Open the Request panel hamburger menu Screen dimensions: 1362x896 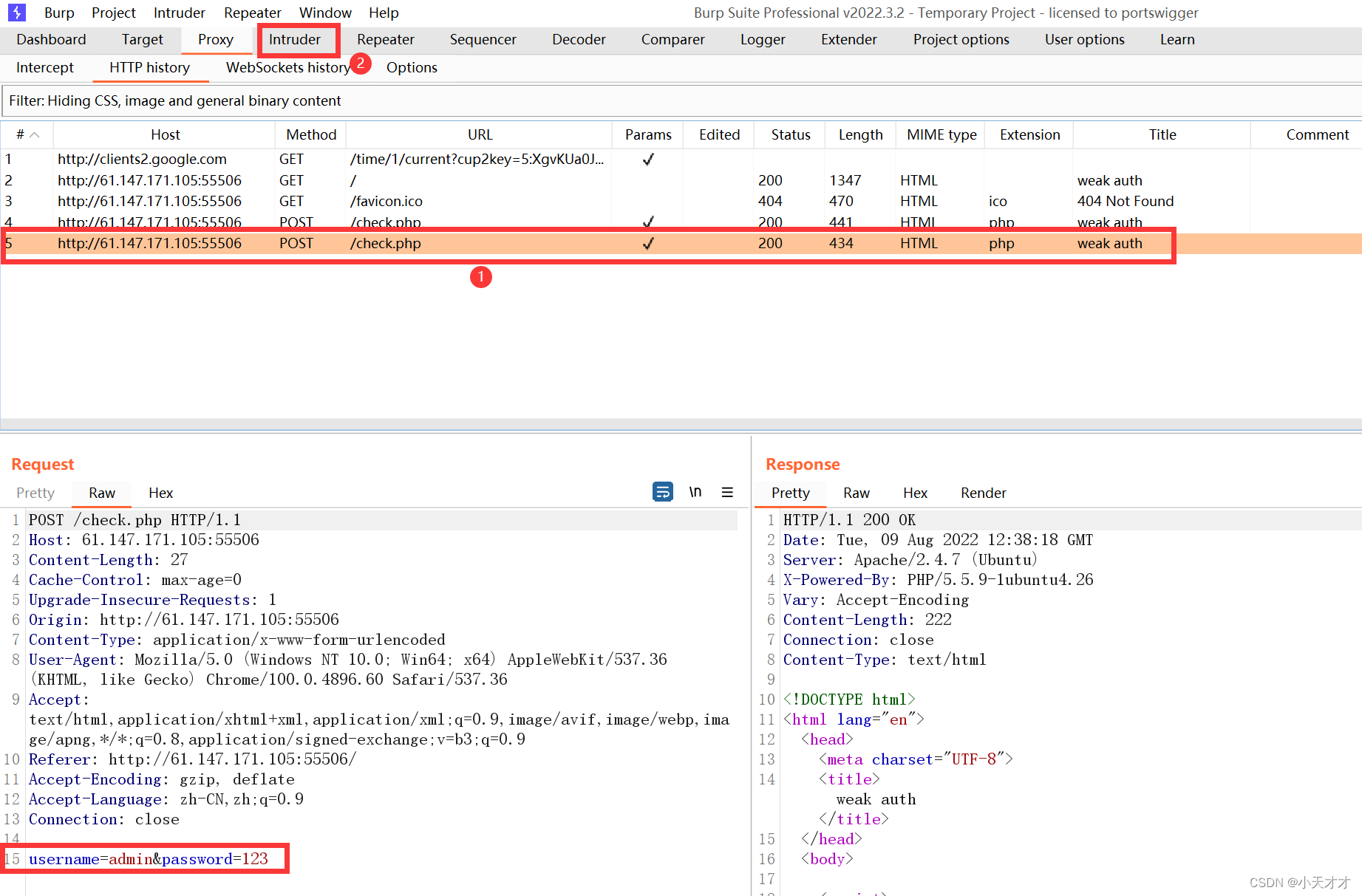(x=727, y=492)
